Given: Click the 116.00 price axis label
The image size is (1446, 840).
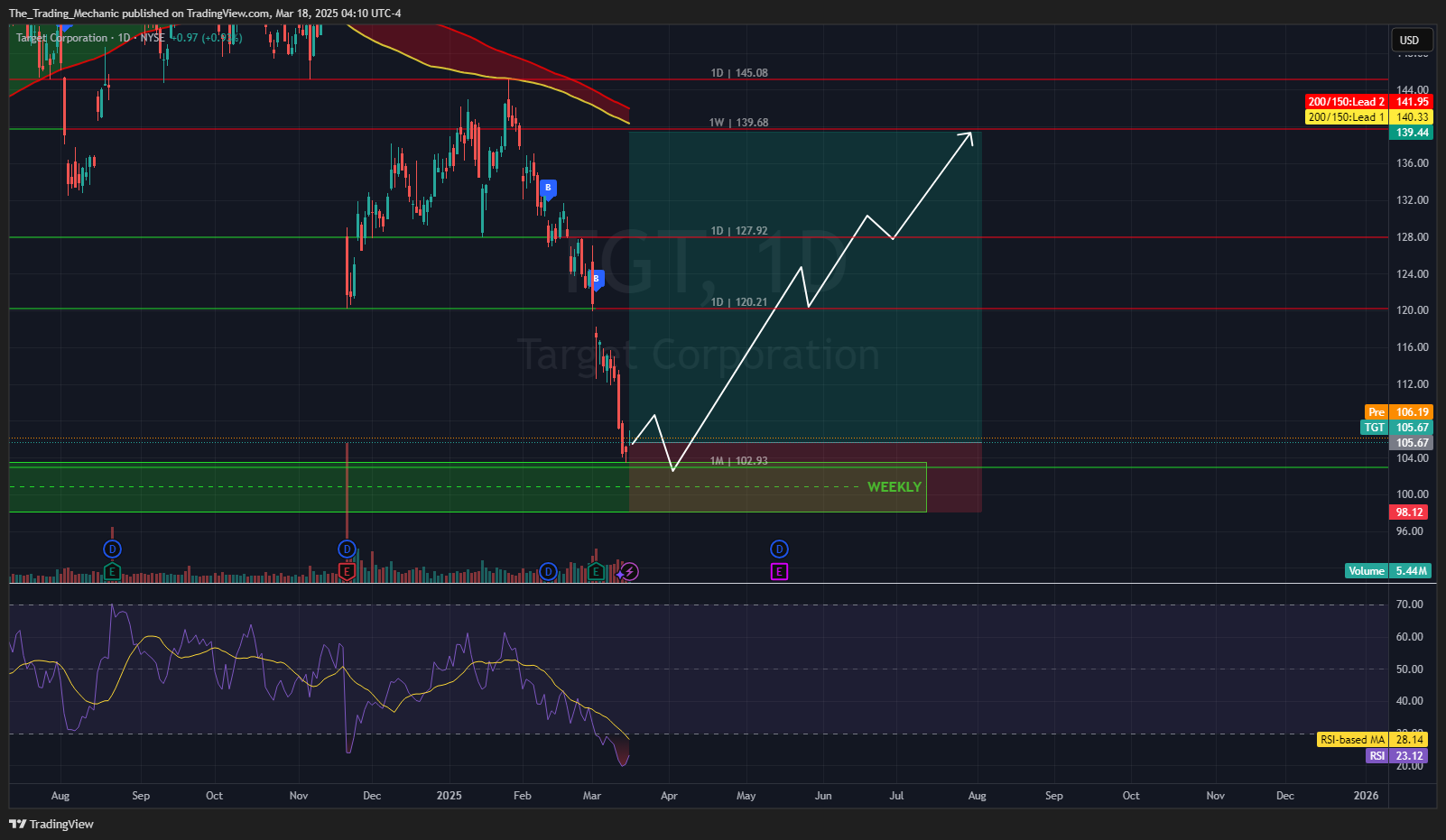Looking at the screenshot, I should pyautogui.click(x=1413, y=347).
